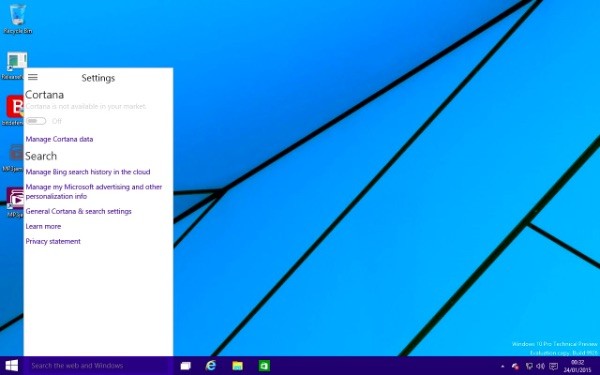
Task: Open the notifications action center icon
Action: pyautogui.click(x=553, y=367)
